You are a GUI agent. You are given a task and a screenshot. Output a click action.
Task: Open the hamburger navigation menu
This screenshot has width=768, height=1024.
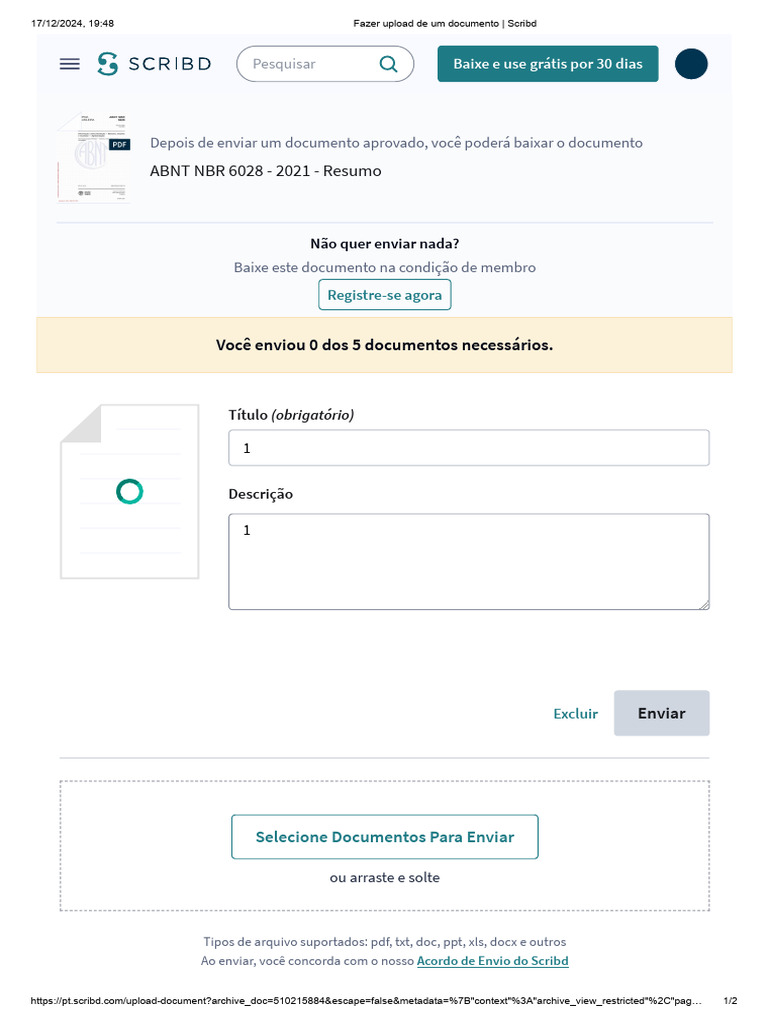click(x=69, y=64)
